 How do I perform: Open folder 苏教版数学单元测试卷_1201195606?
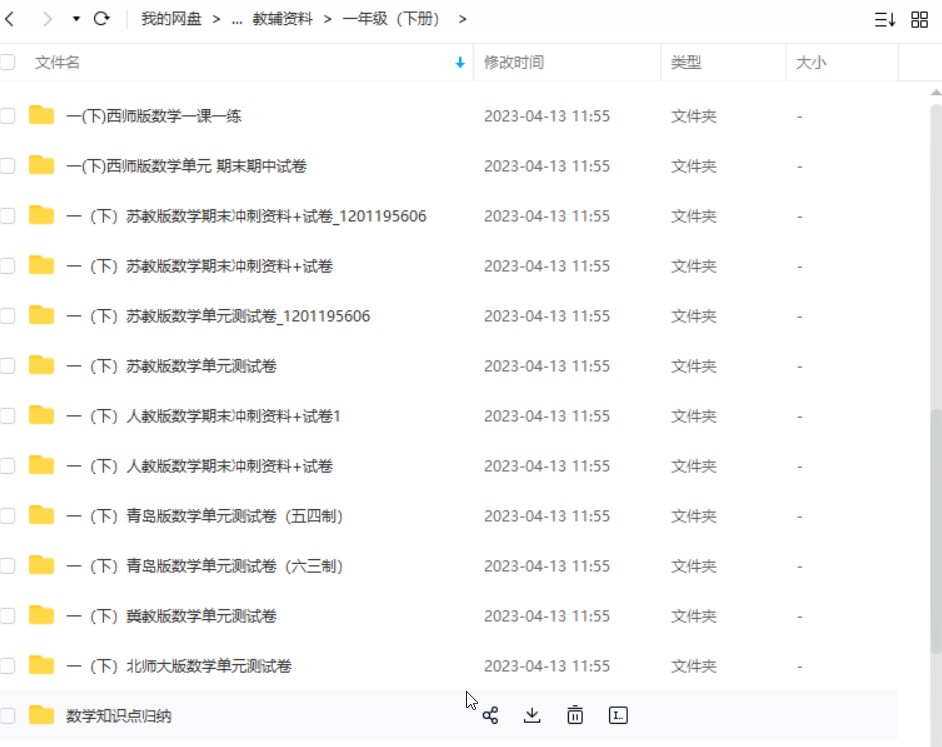218,316
